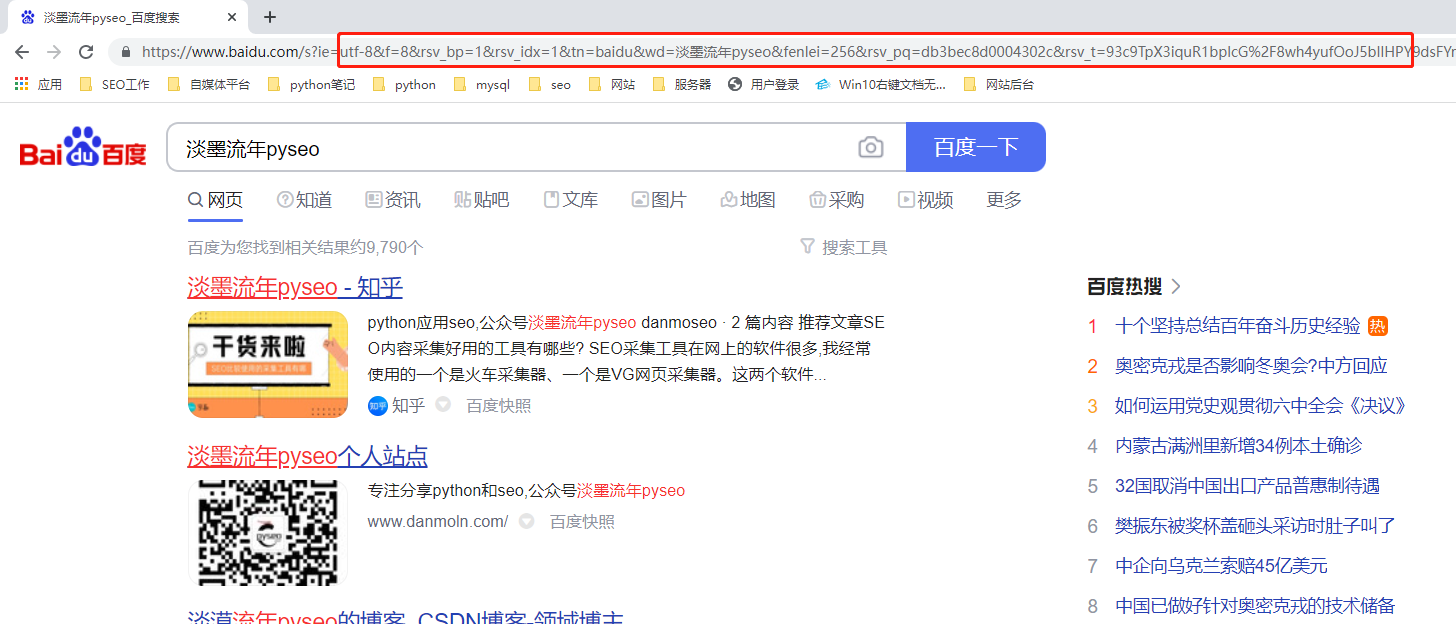Click the 百度为您找到相关结果约9,790个 text

[305, 247]
